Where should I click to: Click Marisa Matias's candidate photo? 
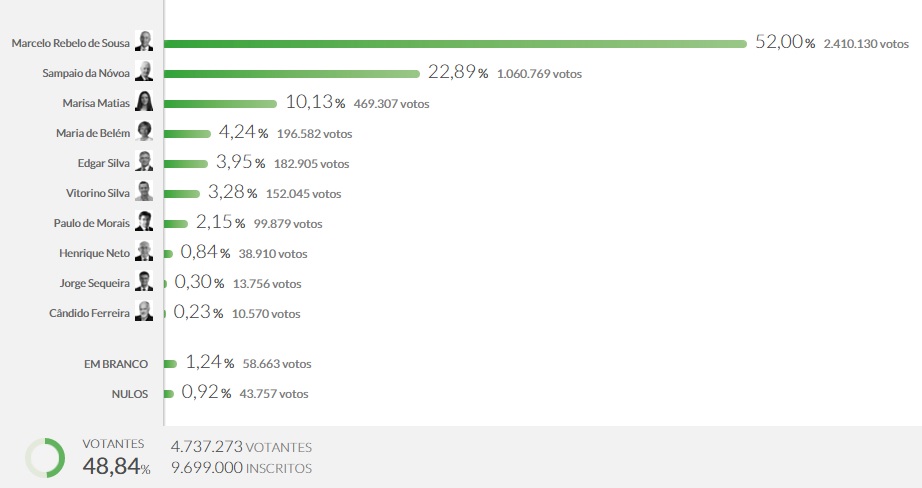coord(145,102)
